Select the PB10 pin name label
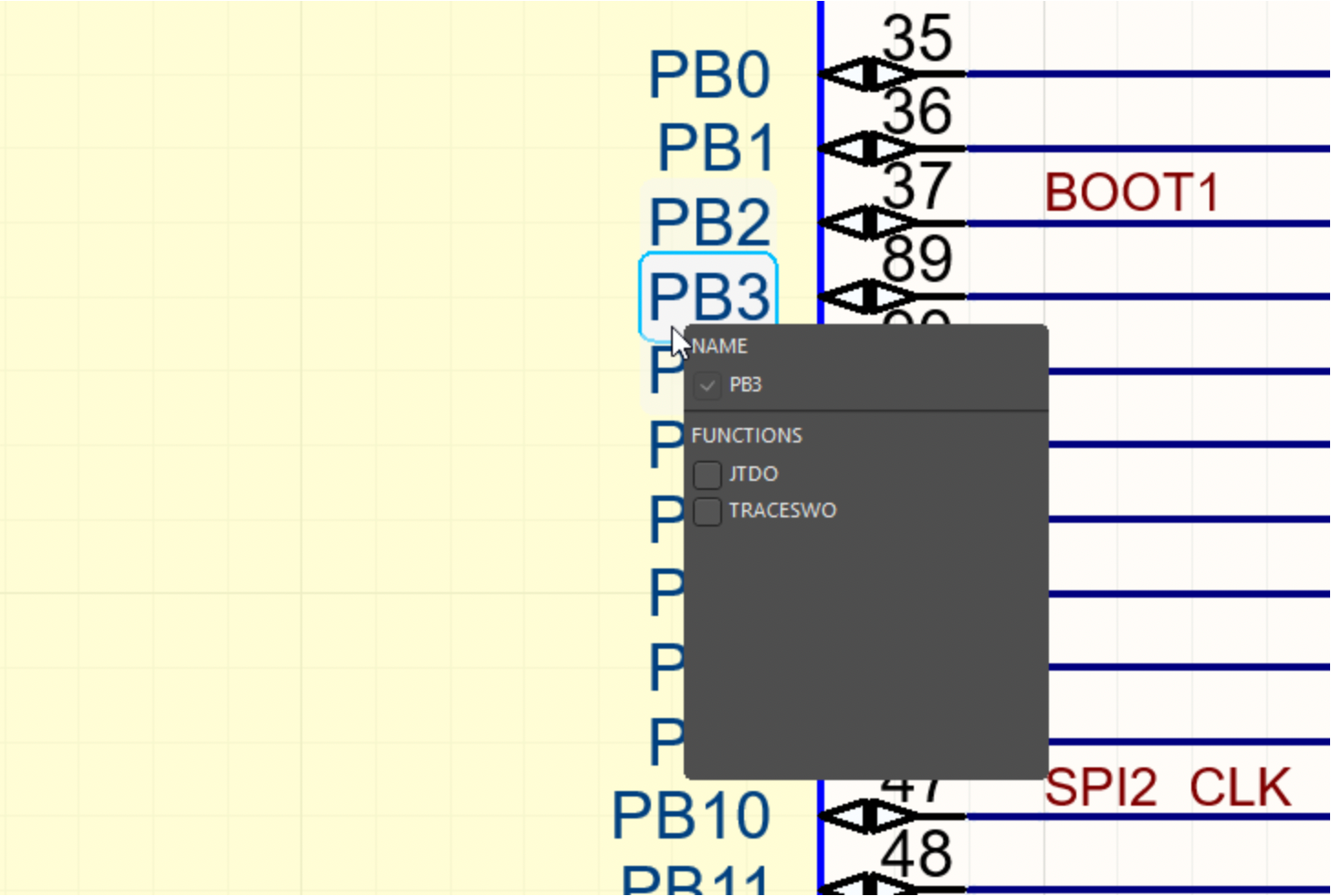 [x=690, y=815]
